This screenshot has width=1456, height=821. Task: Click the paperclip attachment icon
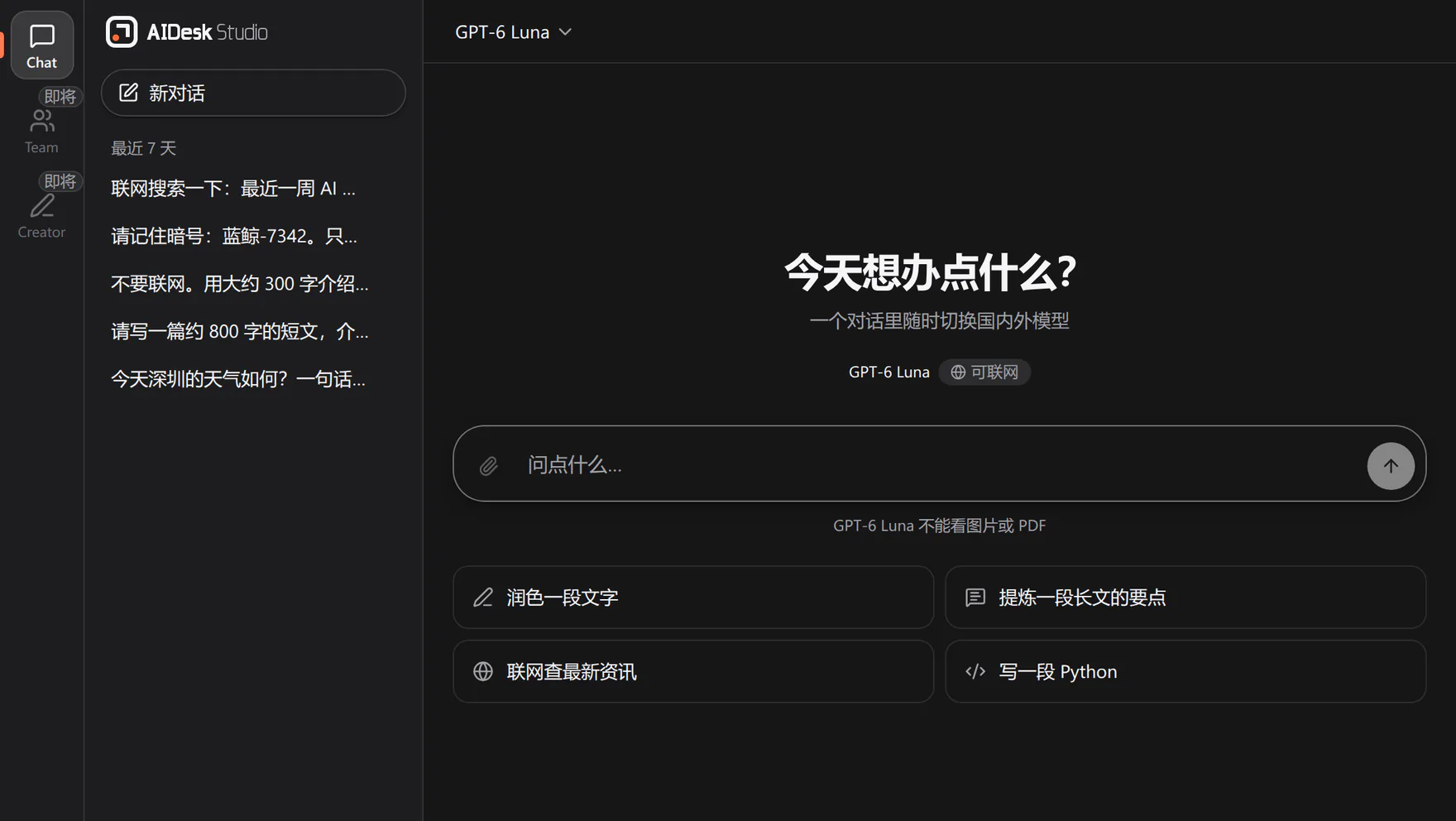(x=489, y=466)
